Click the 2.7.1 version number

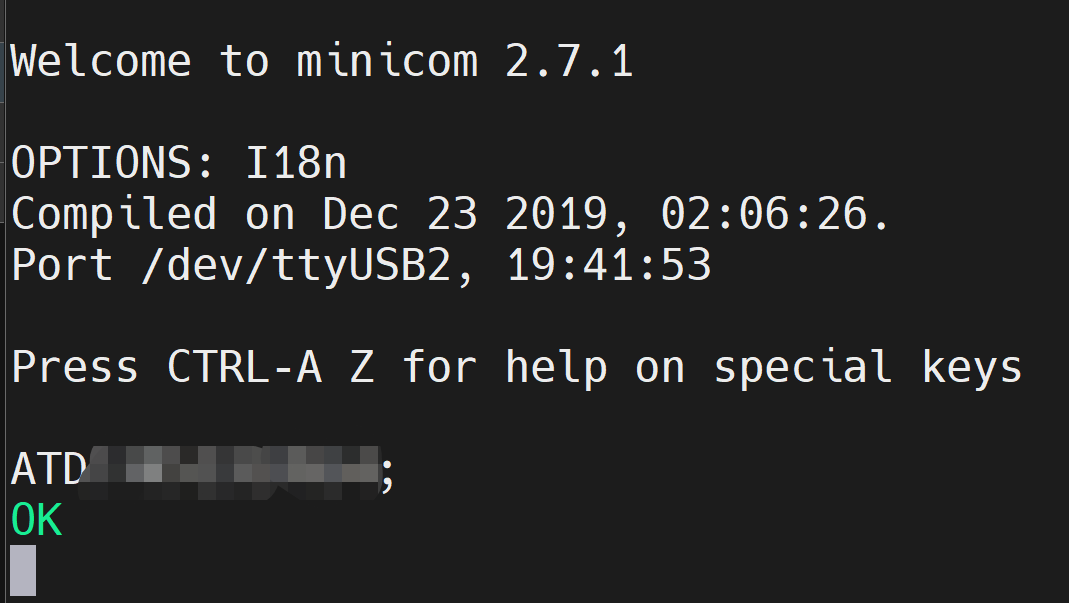coord(569,61)
